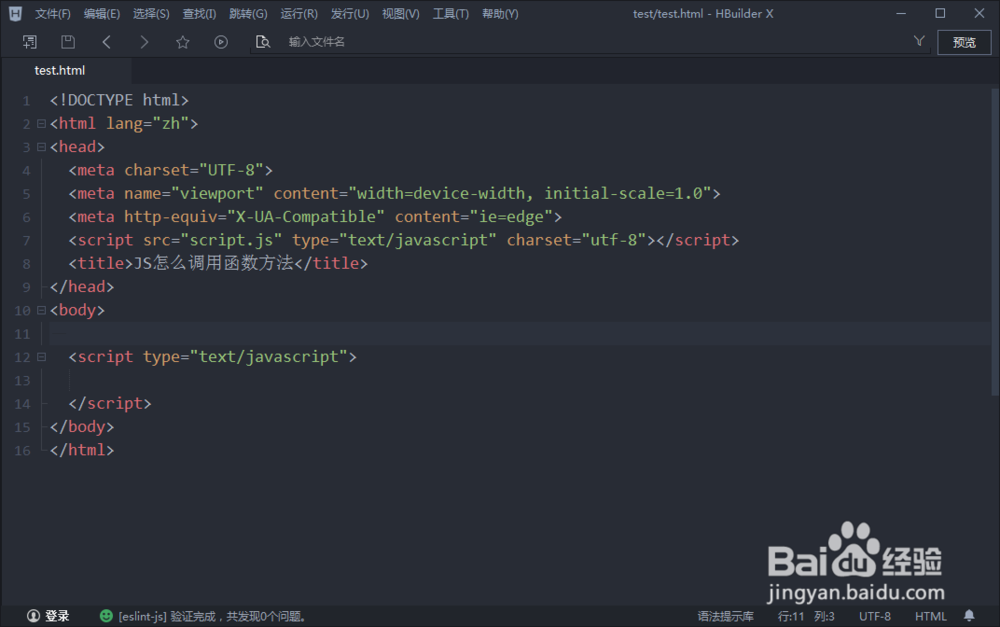Click the viewport meta tag line

395,193
